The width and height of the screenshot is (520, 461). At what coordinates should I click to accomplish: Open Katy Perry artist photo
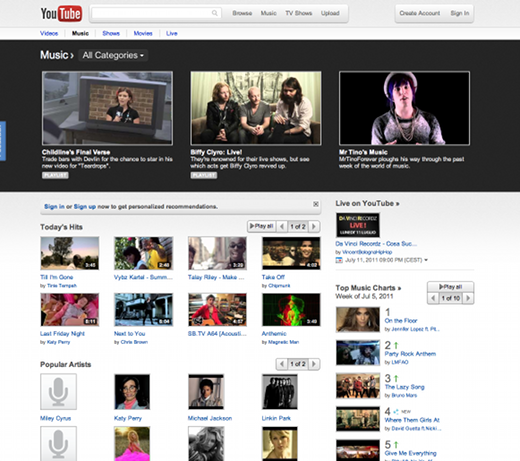(x=132, y=391)
